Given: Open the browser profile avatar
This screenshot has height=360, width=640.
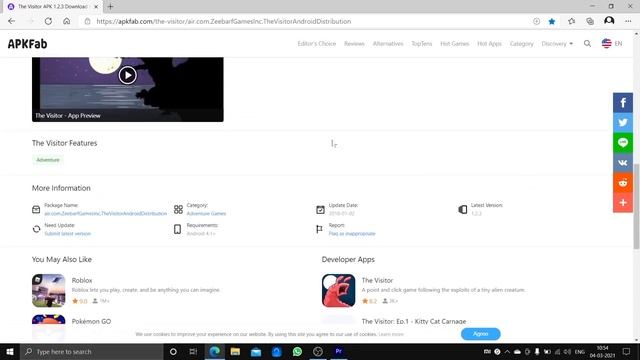Looking at the screenshot, I should click(x=609, y=21).
